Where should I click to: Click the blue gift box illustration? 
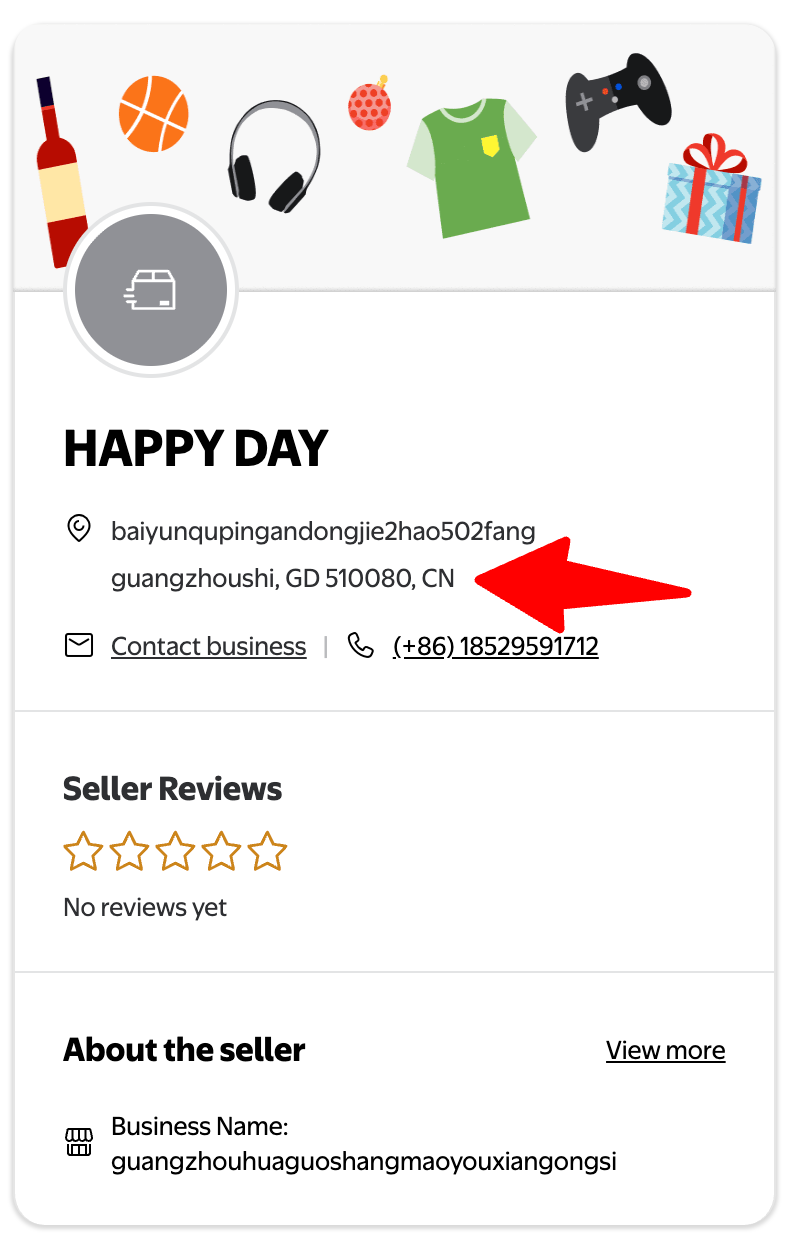(x=711, y=189)
